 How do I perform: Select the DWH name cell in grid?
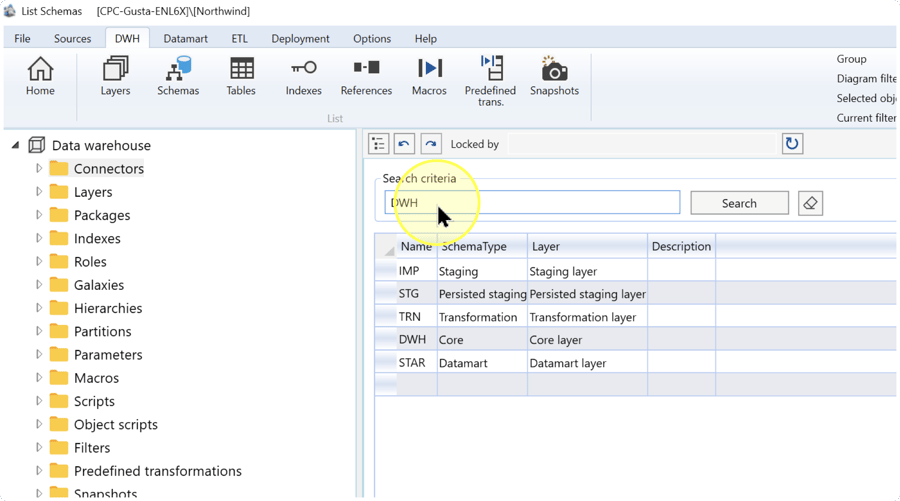tap(417, 340)
